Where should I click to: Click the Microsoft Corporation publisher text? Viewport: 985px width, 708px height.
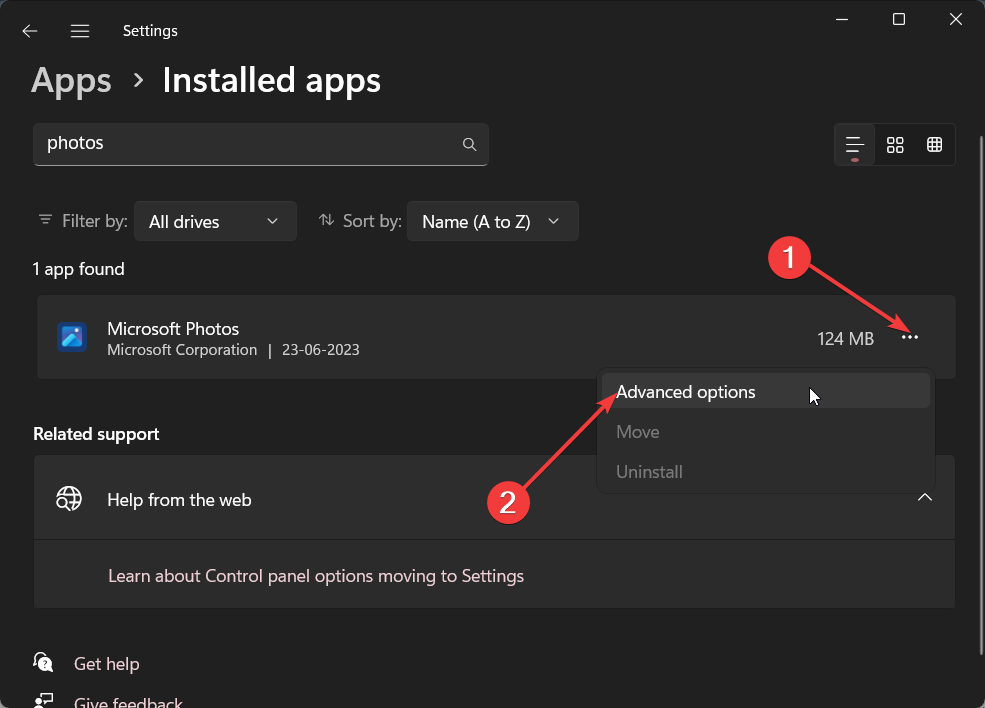tap(182, 350)
